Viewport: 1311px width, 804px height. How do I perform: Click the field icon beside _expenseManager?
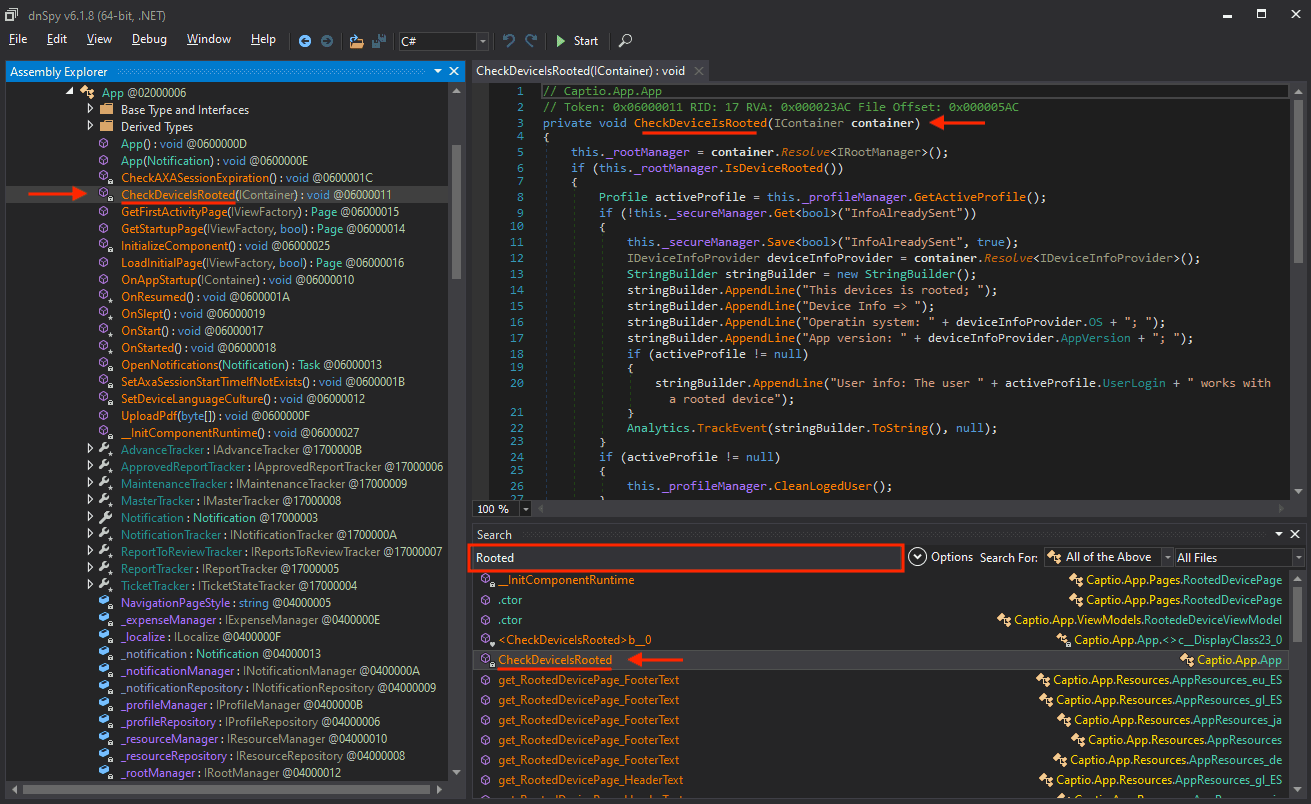point(105,619)
